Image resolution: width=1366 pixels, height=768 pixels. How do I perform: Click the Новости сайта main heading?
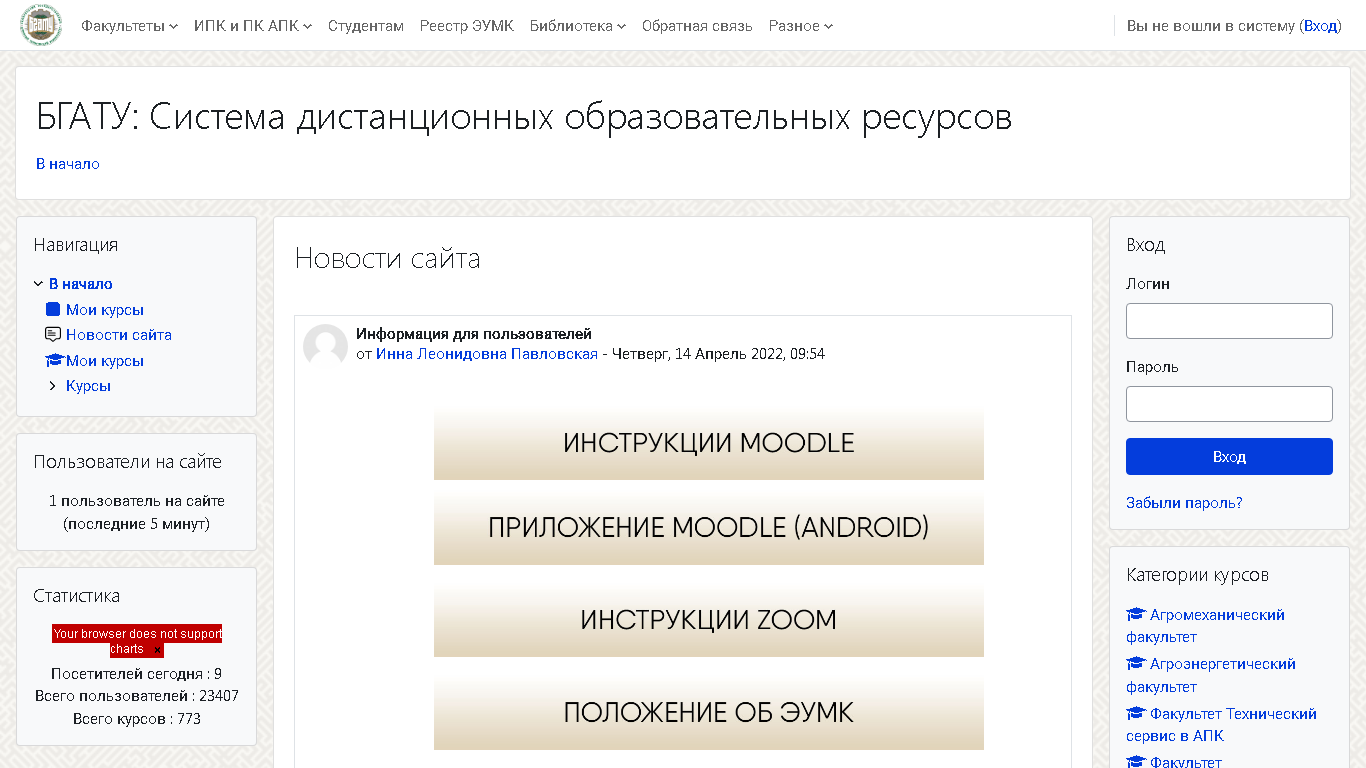coord(388,259)
